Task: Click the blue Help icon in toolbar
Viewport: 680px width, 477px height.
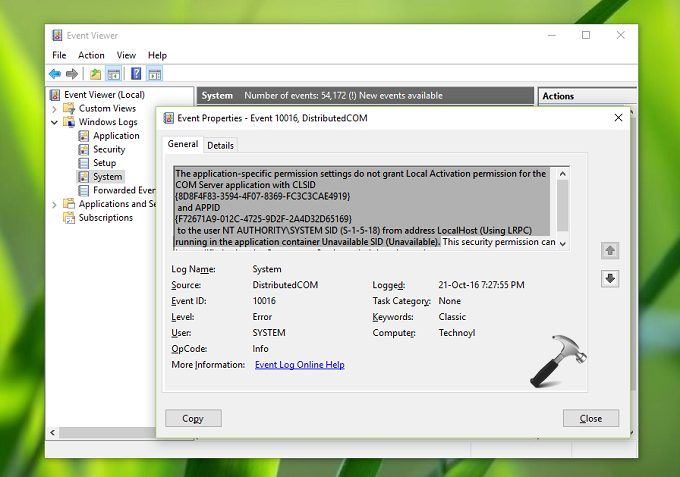Action: (136, 74)
